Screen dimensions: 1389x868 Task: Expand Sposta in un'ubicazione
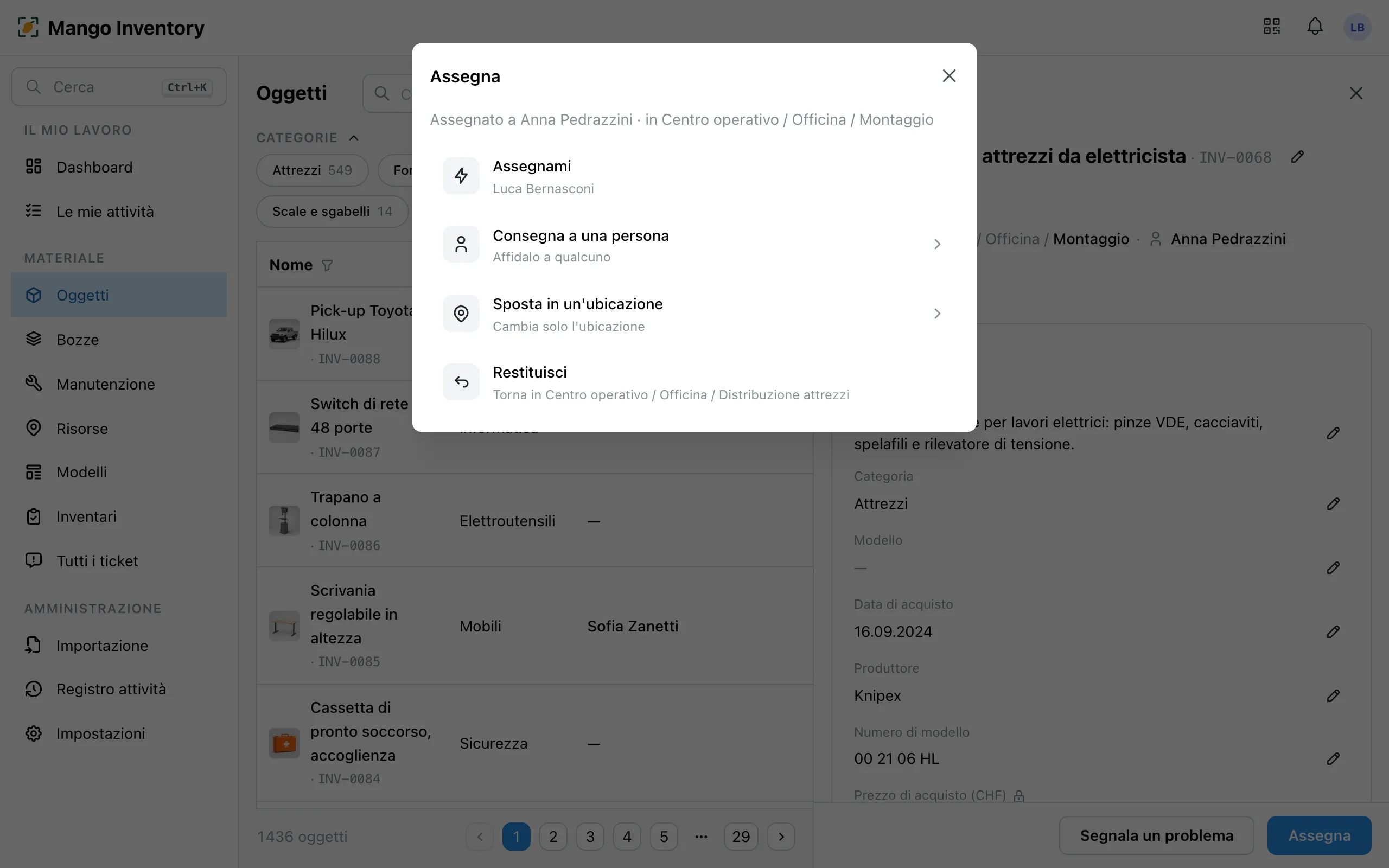tap(694, 314)
